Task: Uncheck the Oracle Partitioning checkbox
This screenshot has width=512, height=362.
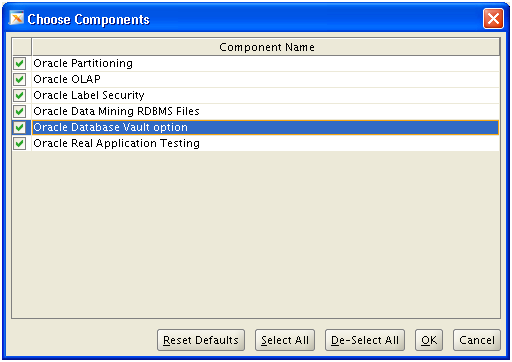Action: [x=20, y=63]
